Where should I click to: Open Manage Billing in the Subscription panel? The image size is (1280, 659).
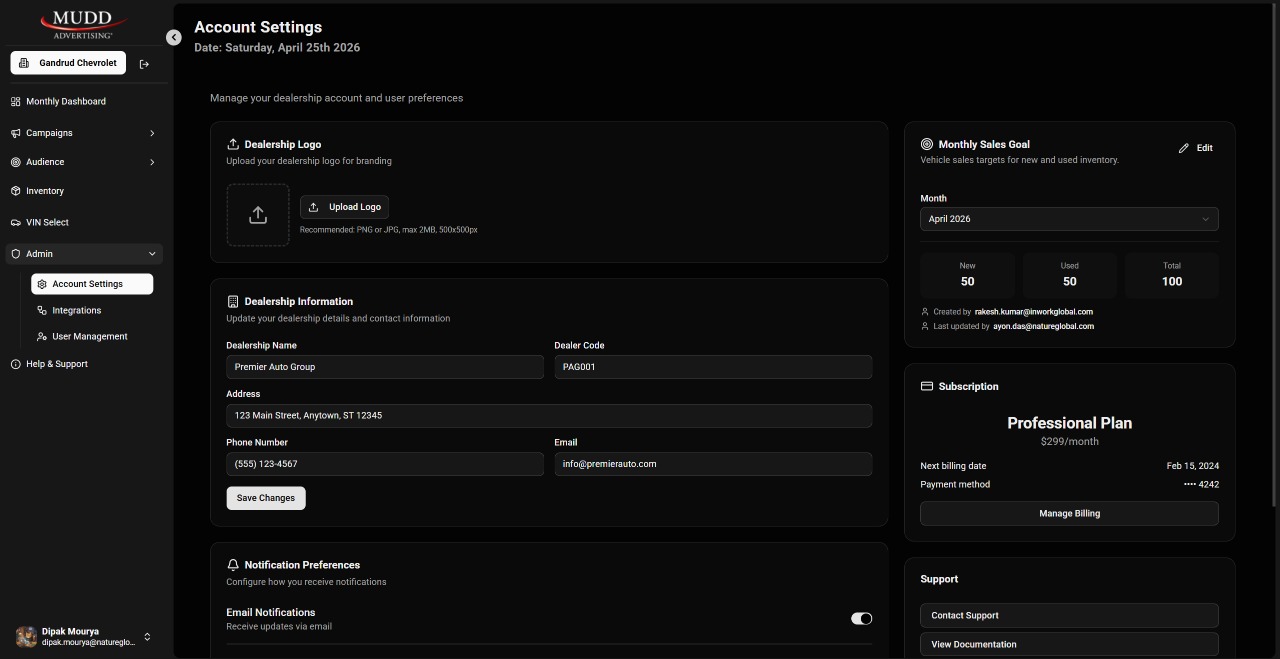click(x=1069, y=513)
